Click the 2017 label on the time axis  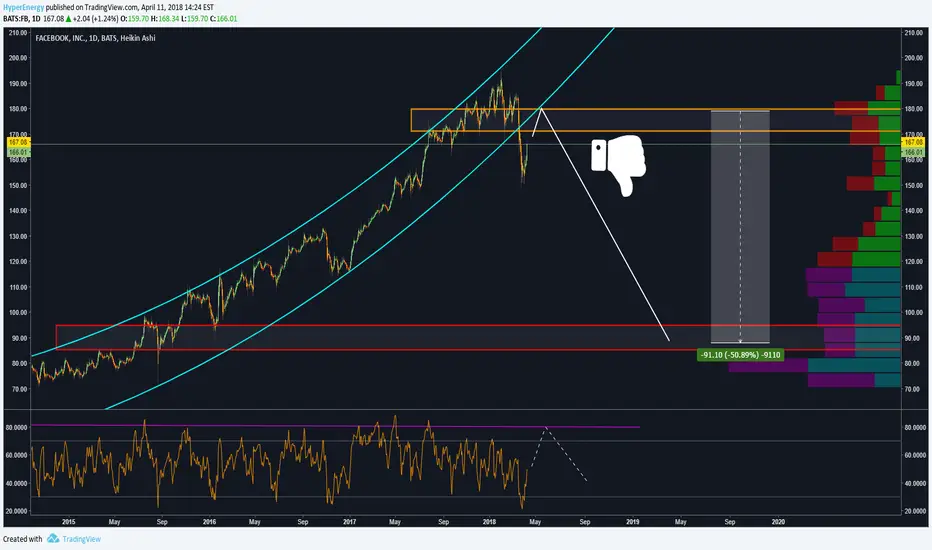coord(350,522)
